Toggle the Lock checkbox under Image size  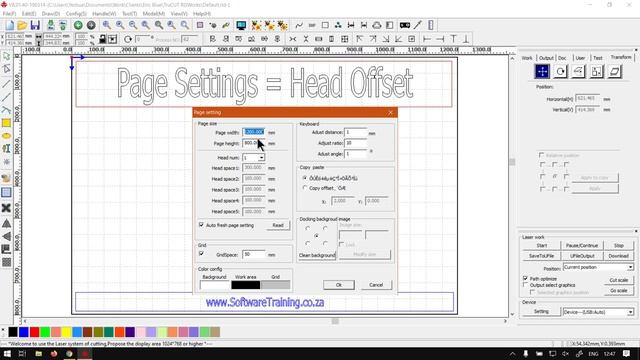[x=341, y=244]
